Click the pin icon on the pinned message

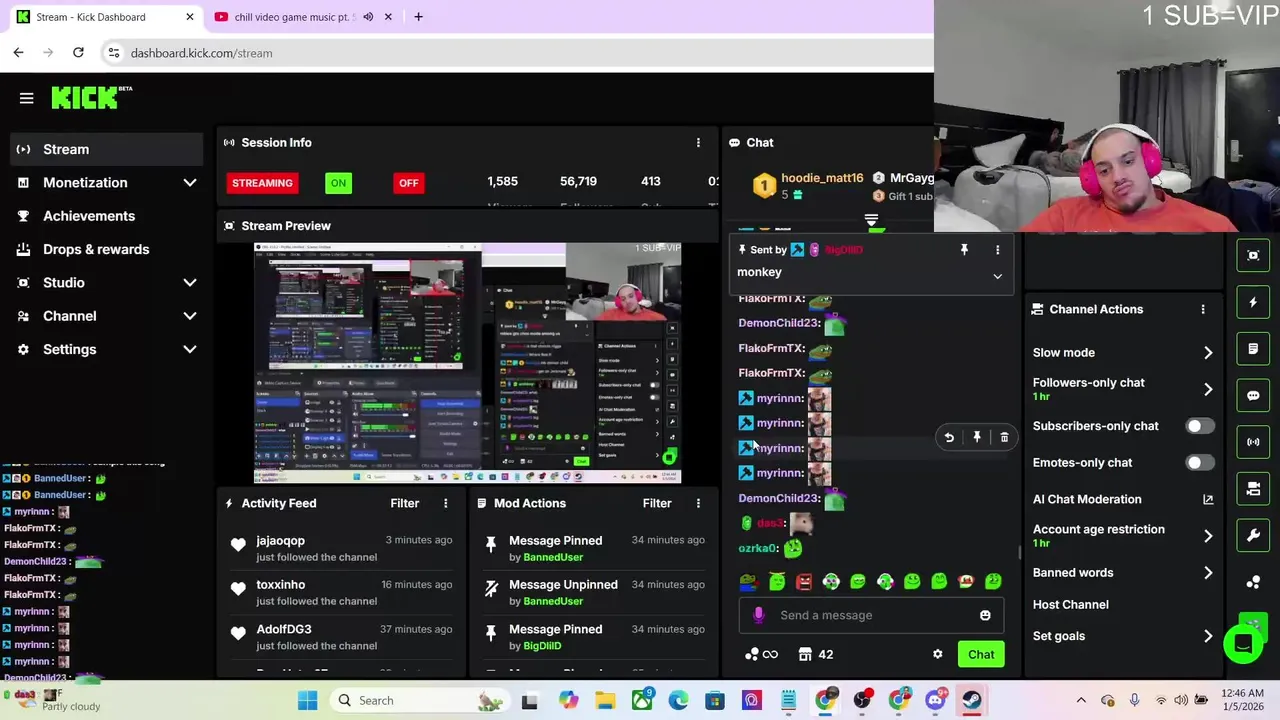(x=964, y=250)
